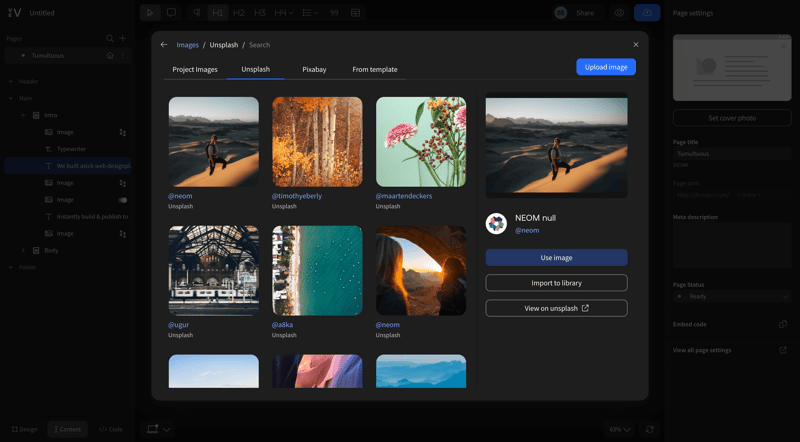Viewport: 800px width, 442px height.
Task: Click the Upload image button
Action: (x=606, y=67)
